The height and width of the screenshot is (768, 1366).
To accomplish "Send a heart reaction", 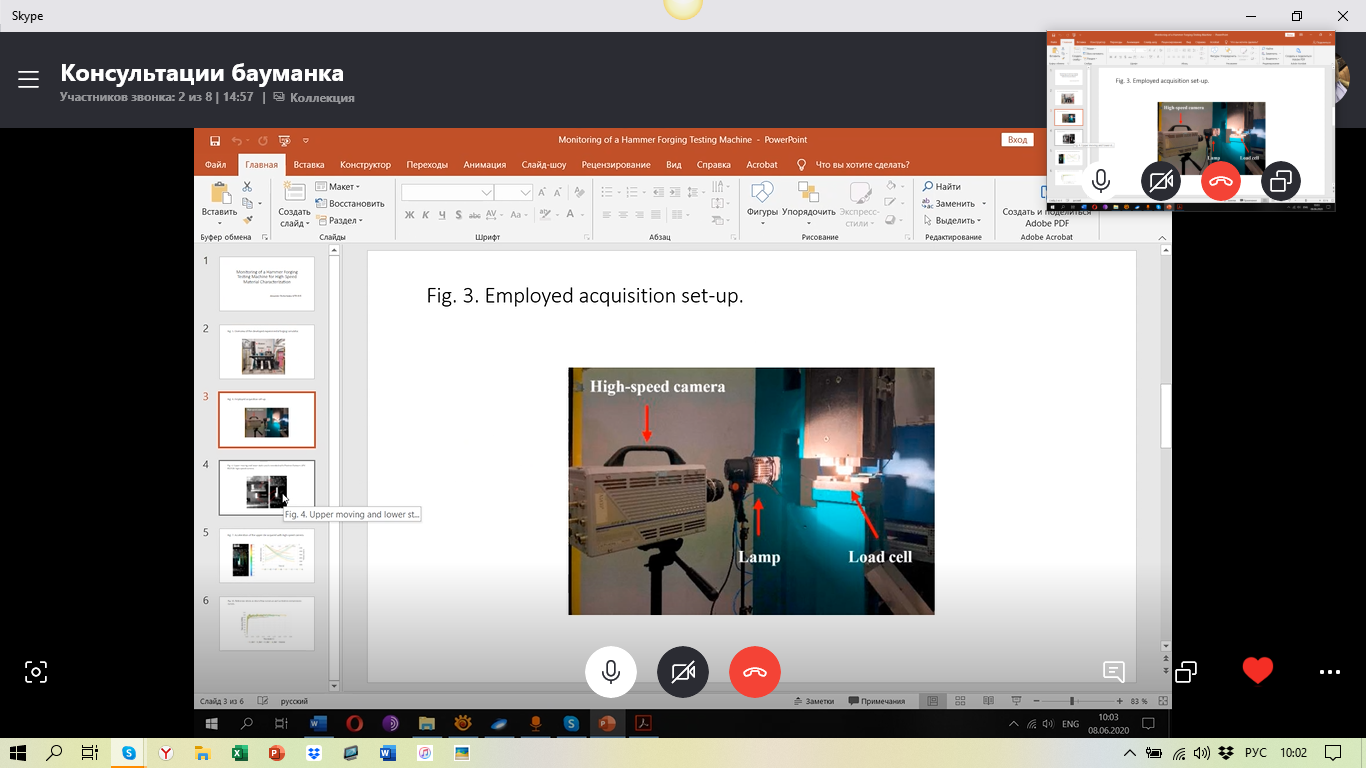I will point(1257,671).
